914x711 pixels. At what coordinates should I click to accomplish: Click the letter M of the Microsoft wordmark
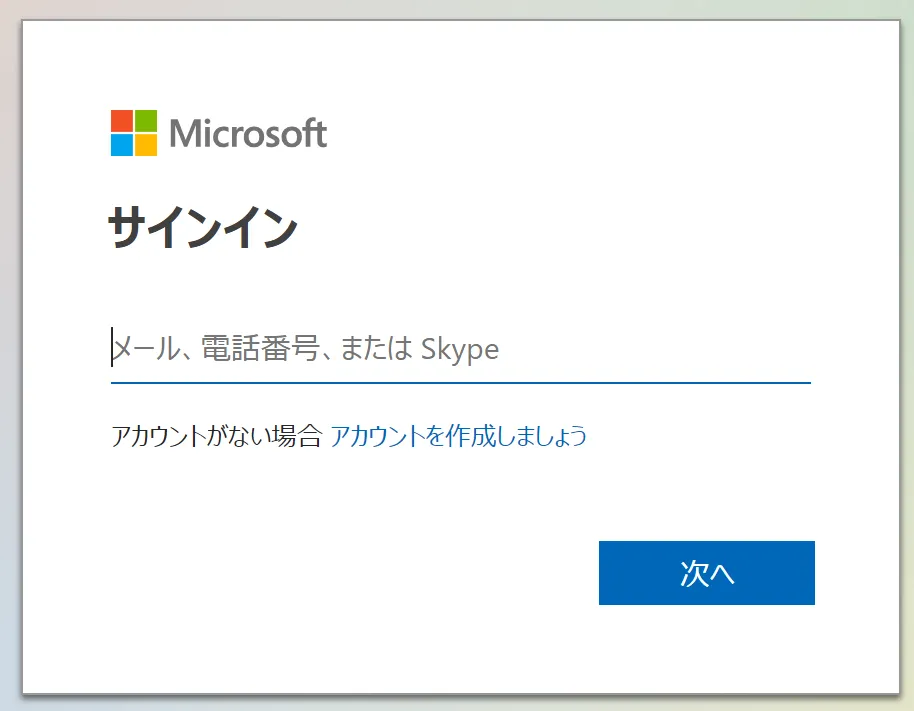[184, 133]
